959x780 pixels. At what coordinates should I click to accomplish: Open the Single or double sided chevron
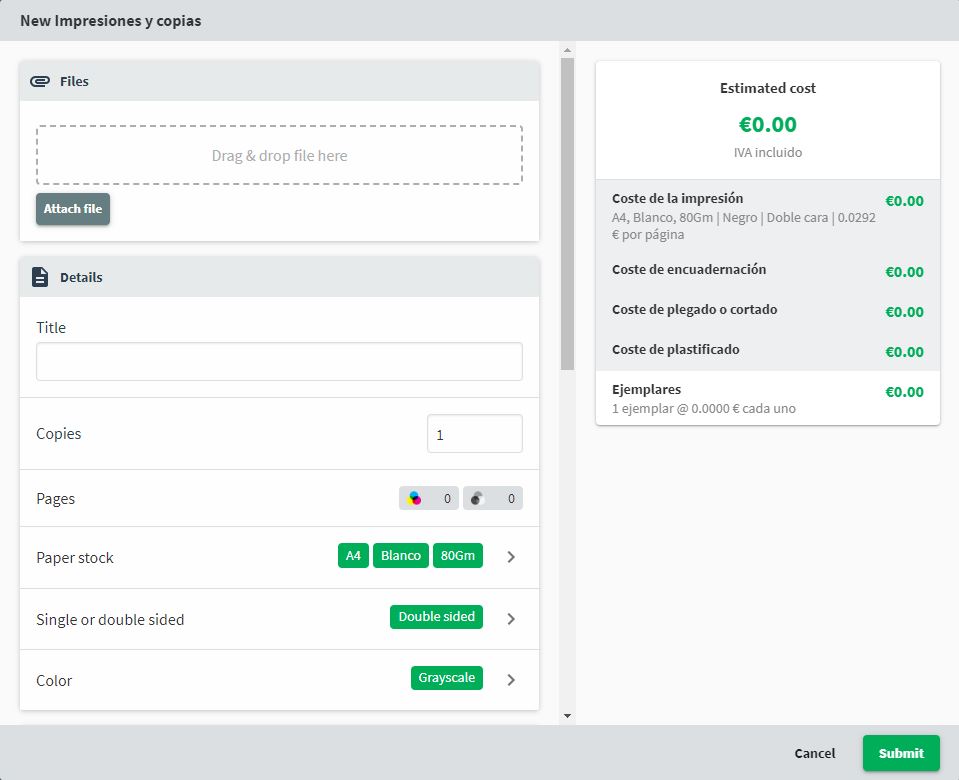point(511,619)
